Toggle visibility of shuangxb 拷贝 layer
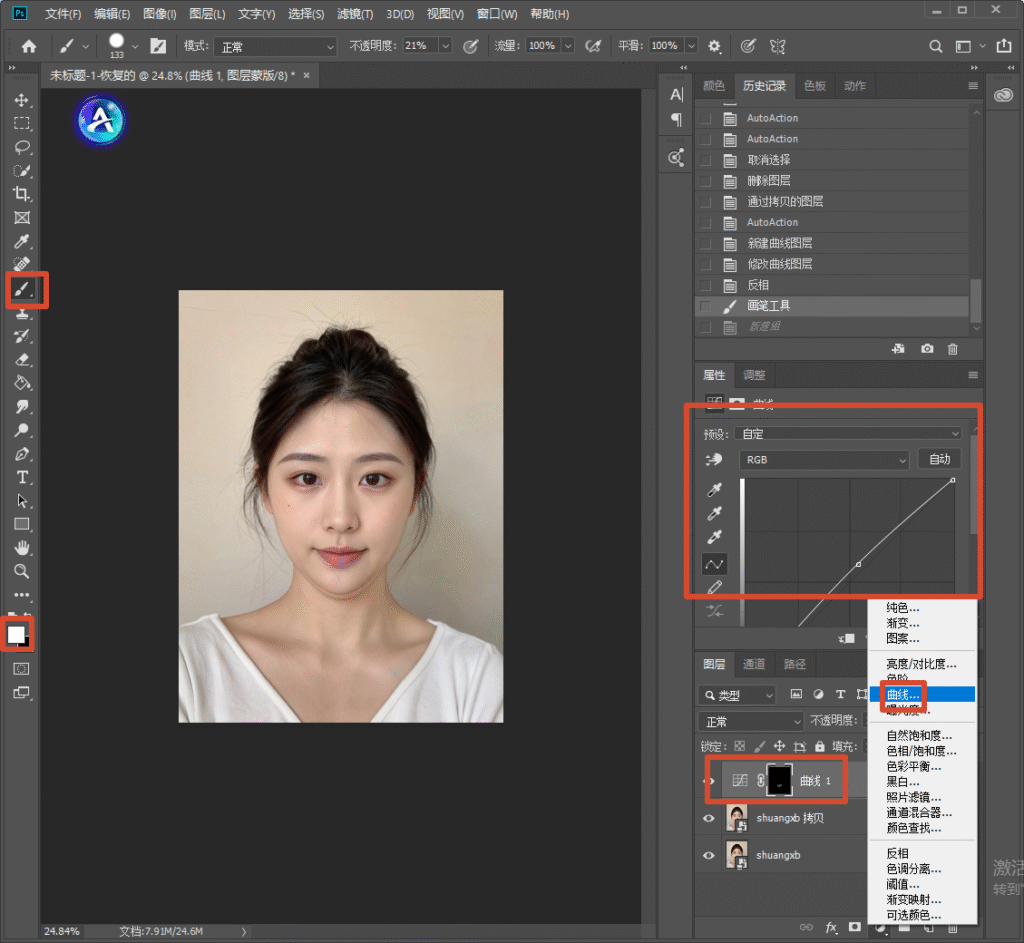The height and width of the screenshot is (943, 1024). coord(709,818)
